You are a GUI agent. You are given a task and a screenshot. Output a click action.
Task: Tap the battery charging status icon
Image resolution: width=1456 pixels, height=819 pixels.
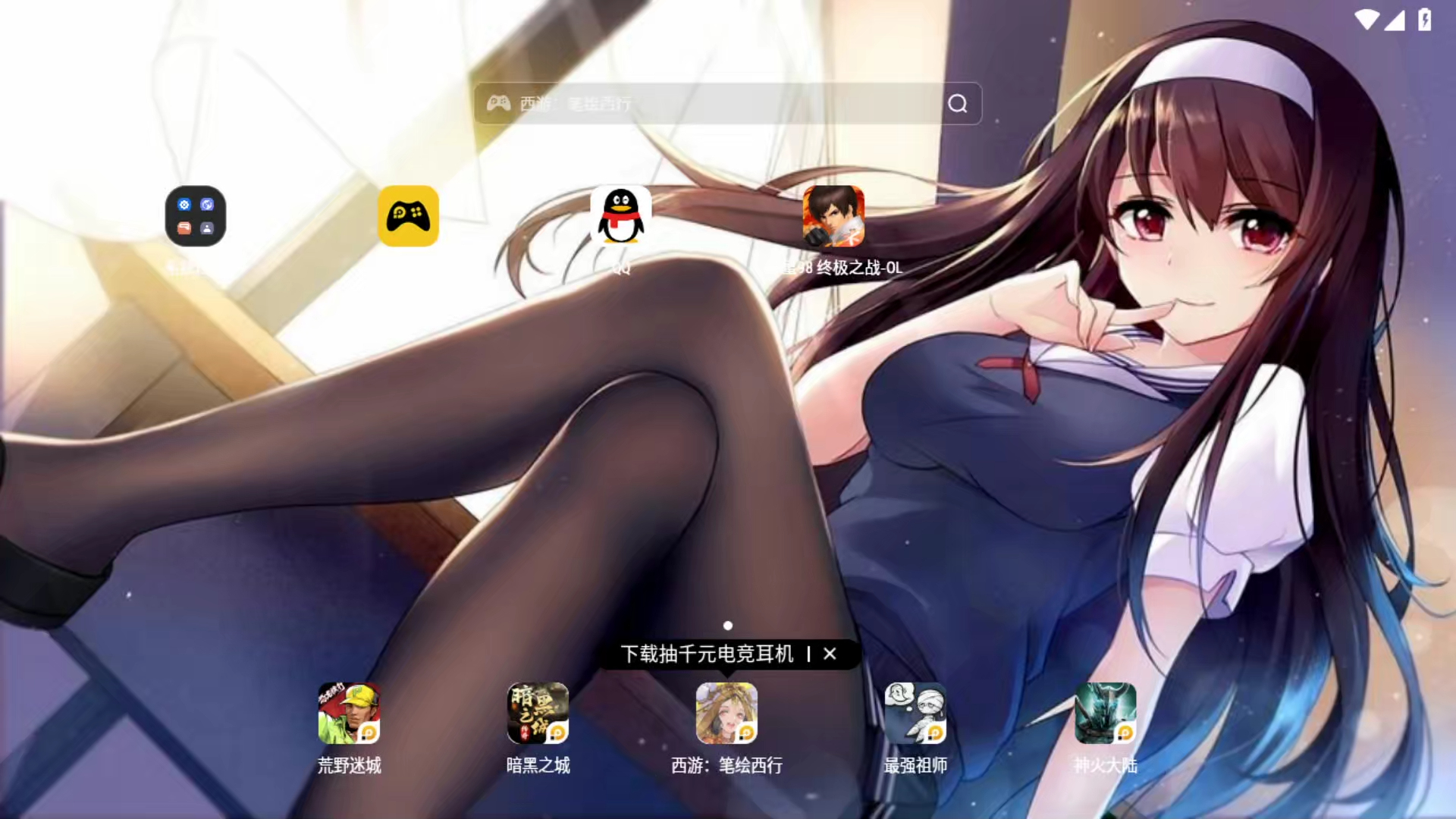[x=1425, y=20]
